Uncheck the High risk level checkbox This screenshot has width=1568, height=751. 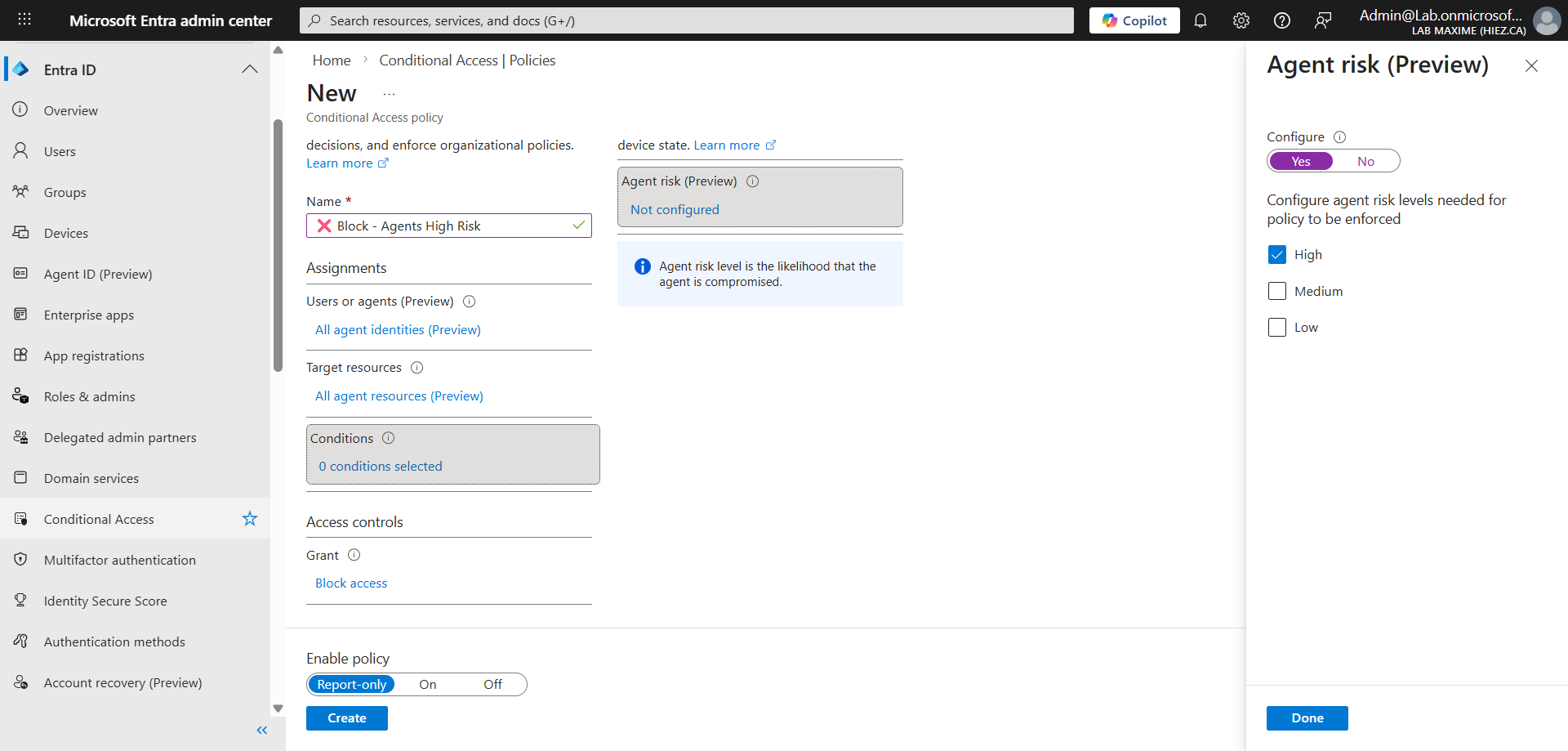1276,255
